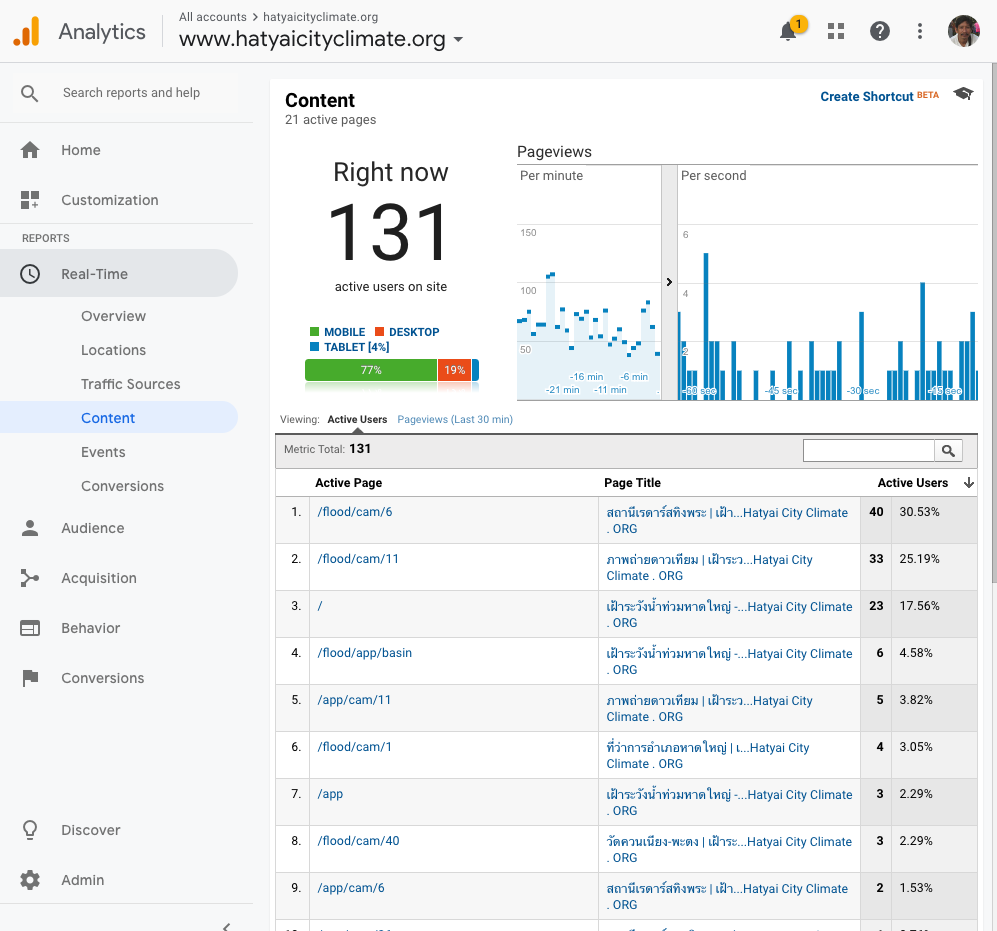Open the /flood/cam/40 page link
This screenshot has width=997, height=931.
pos(359,841)
